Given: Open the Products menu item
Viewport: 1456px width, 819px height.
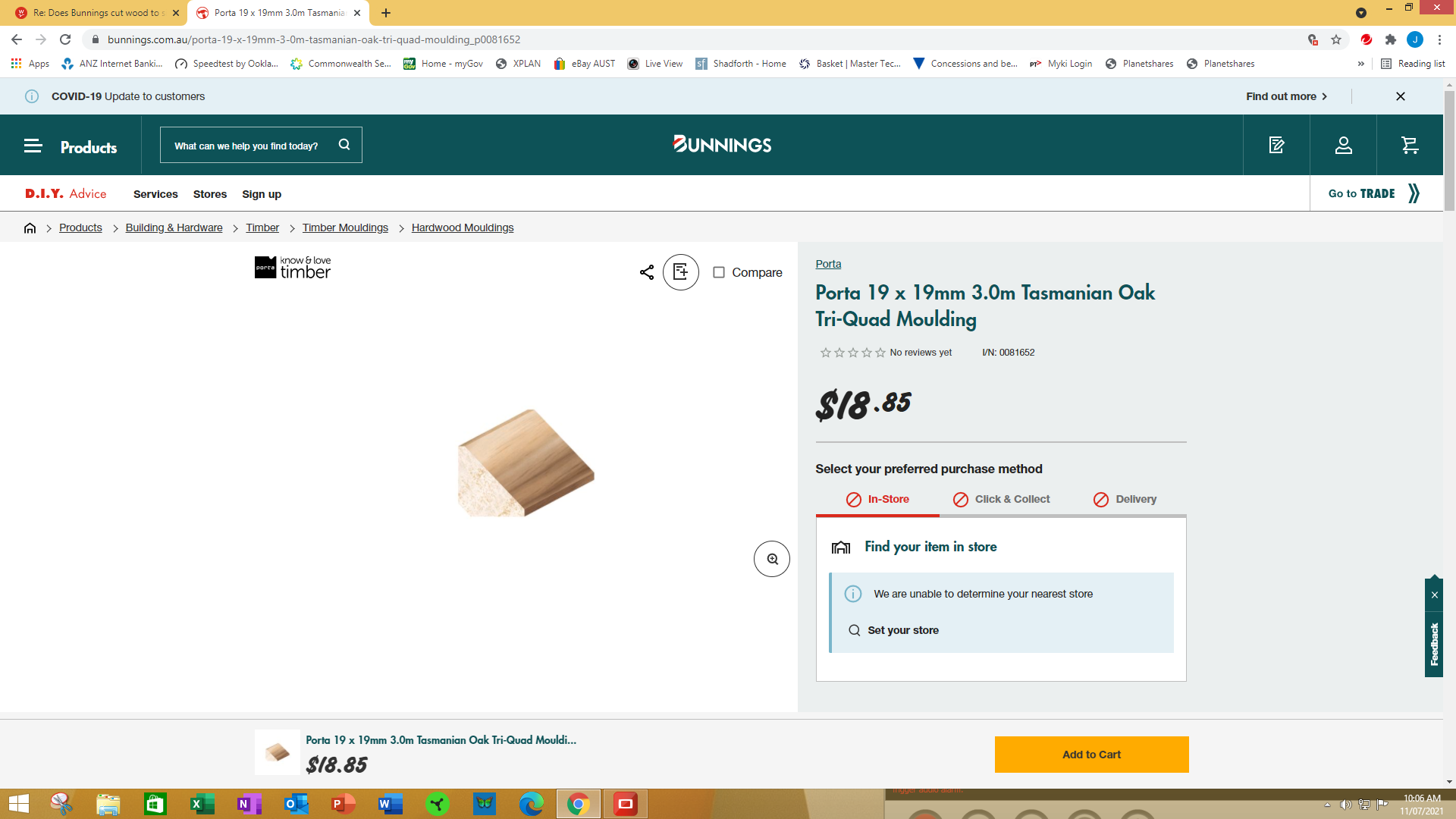Looking at the screenshot, I should tap(89, 145).
